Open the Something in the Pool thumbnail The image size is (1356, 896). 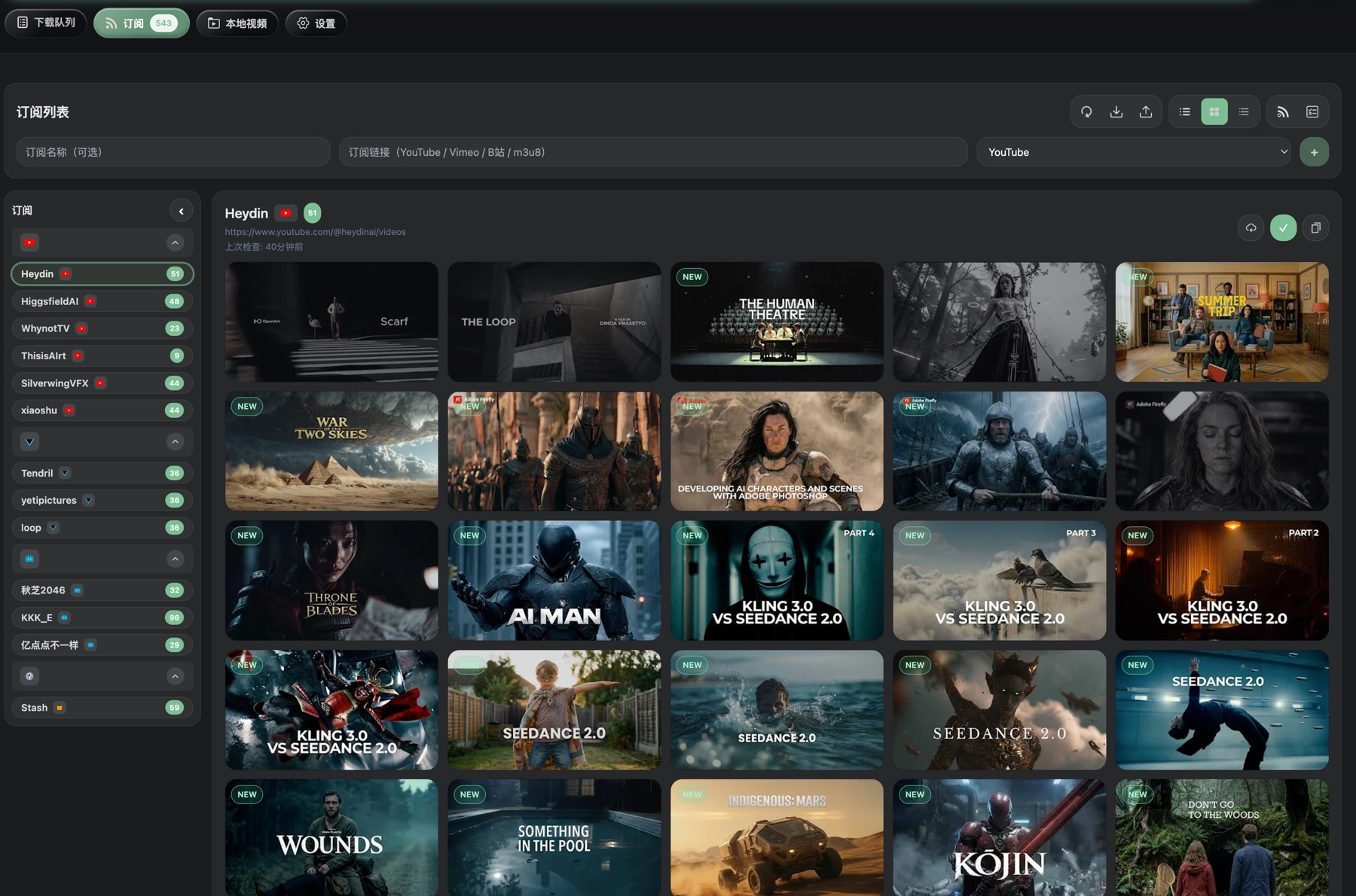pos(554,837)
